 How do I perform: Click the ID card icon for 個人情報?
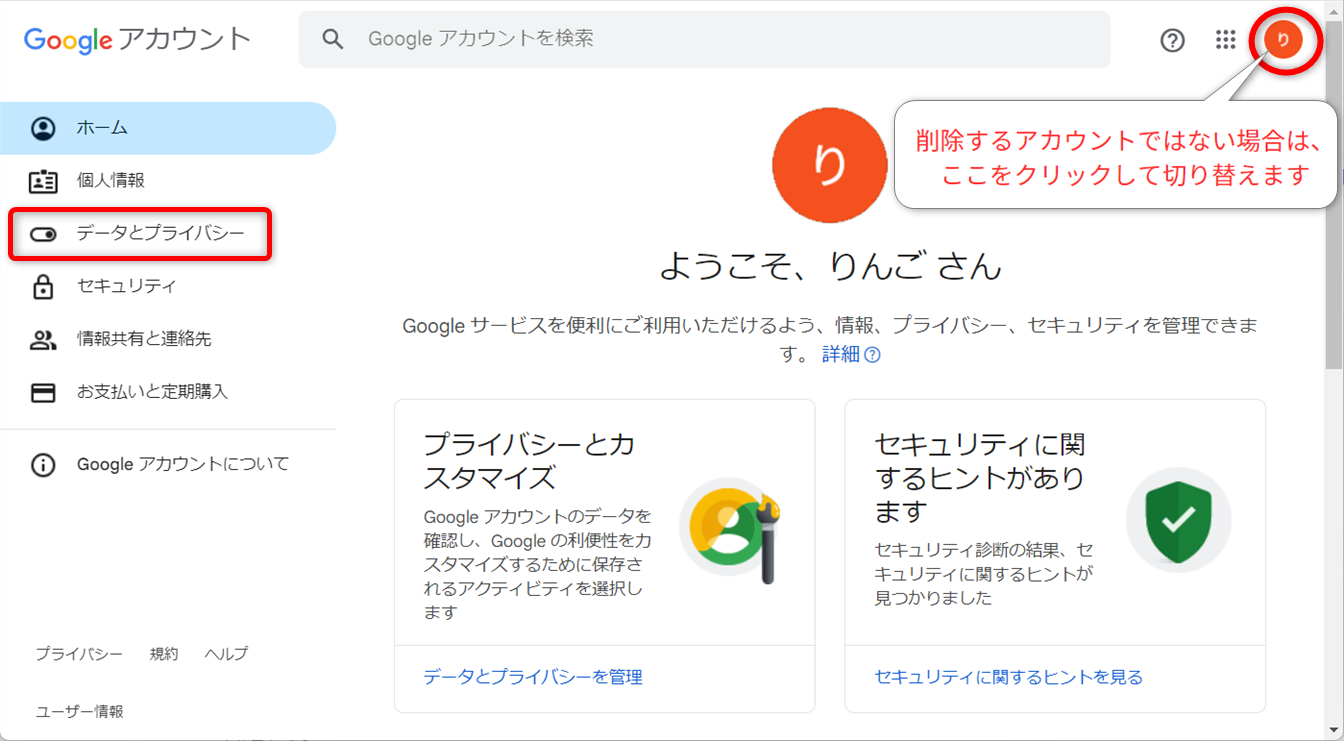coord(43,181)
